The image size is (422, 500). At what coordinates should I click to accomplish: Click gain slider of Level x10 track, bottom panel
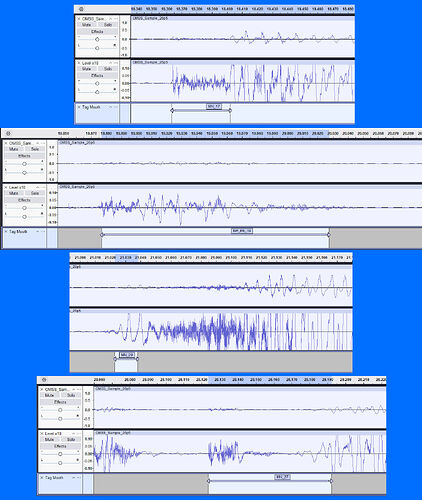coord(60,454)
